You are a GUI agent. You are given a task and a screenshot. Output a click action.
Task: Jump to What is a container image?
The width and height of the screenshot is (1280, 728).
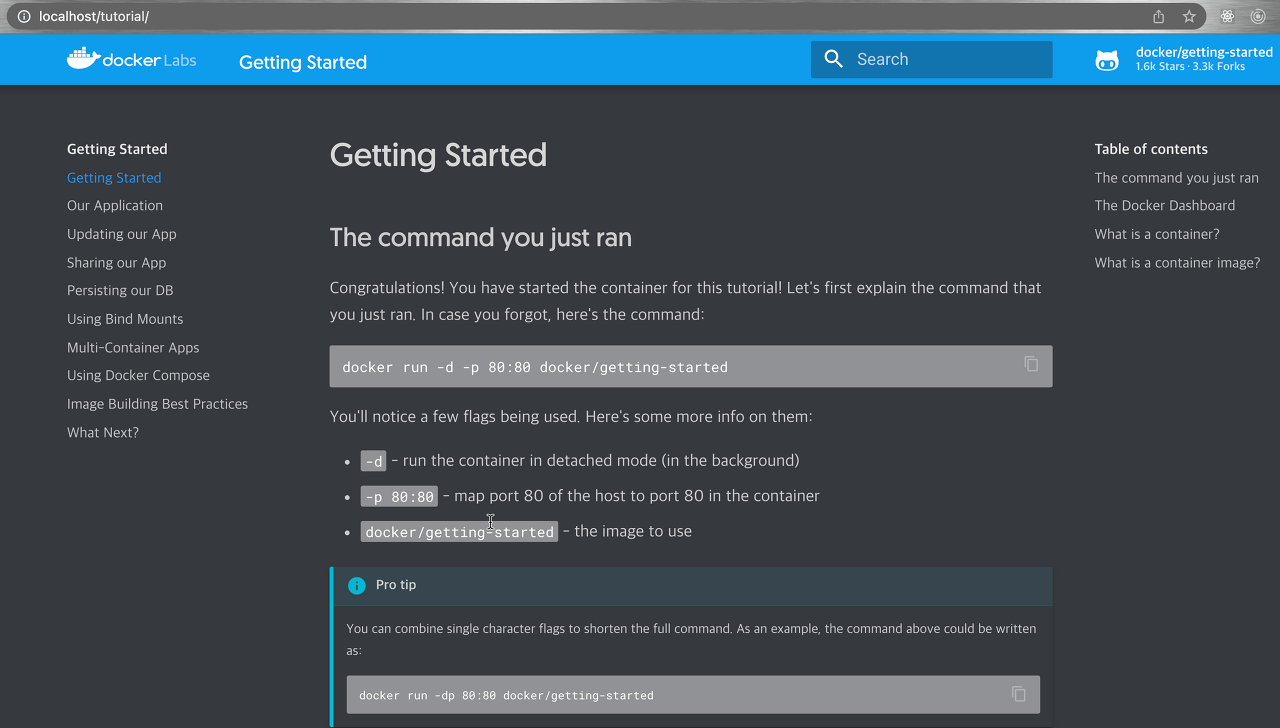(x=1177, y=263)
